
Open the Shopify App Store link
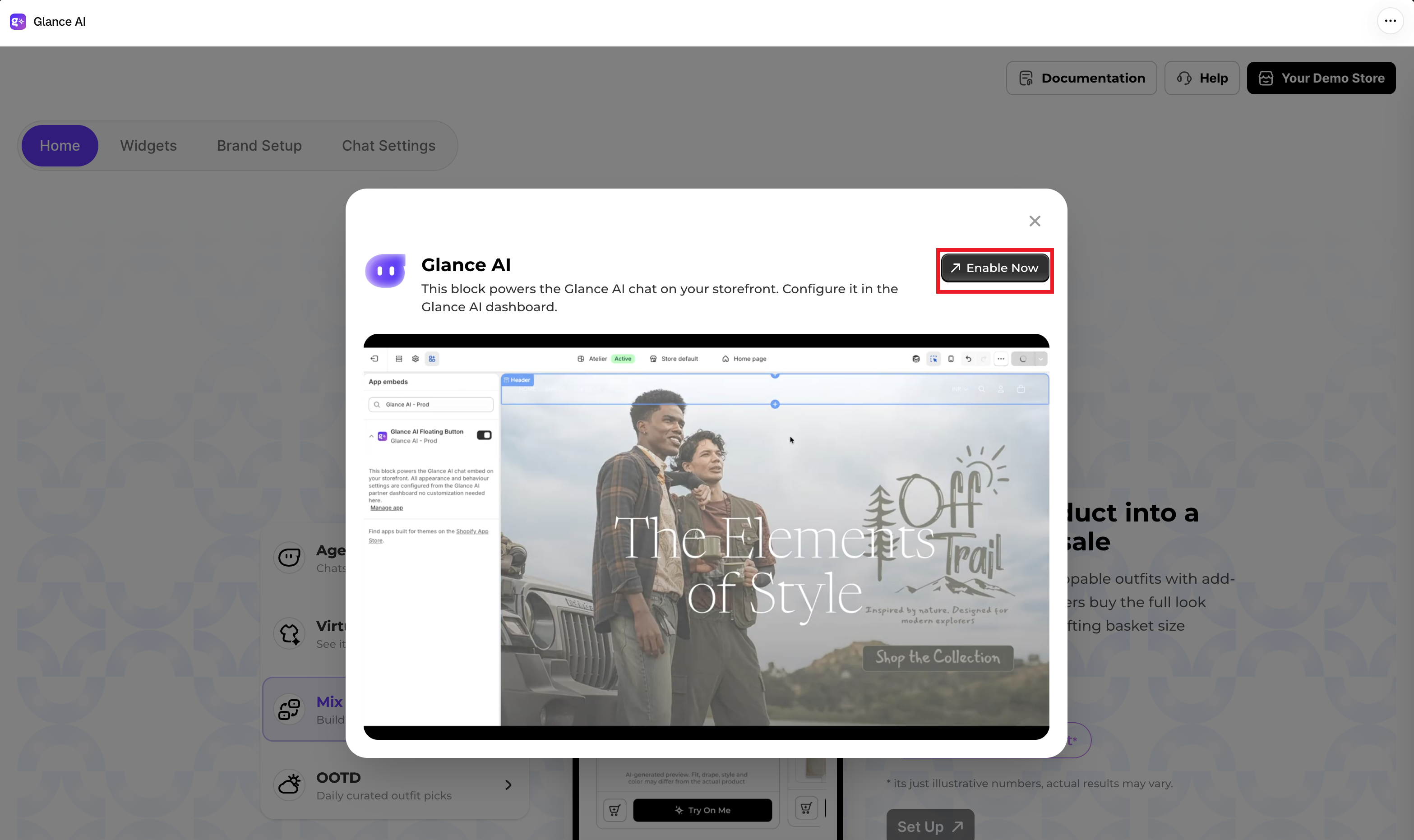472,531
